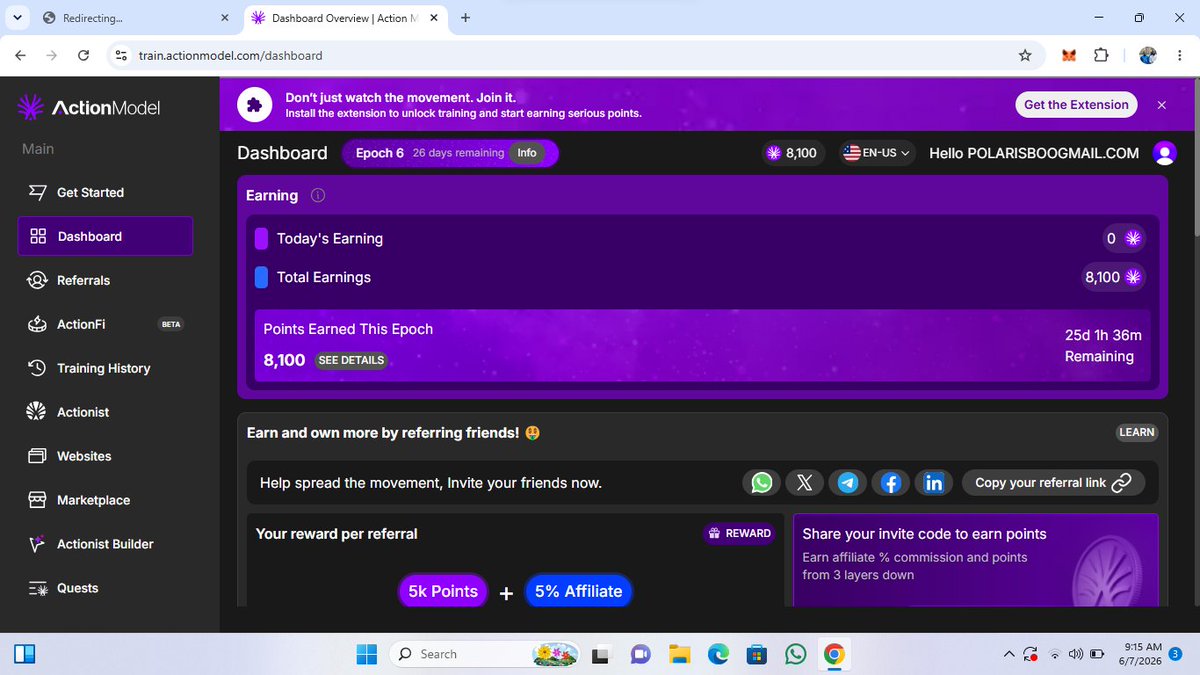Expand the tab search chevron
Screen dimensions: 1200x675
pyautogui.click(x=18, y=18)
